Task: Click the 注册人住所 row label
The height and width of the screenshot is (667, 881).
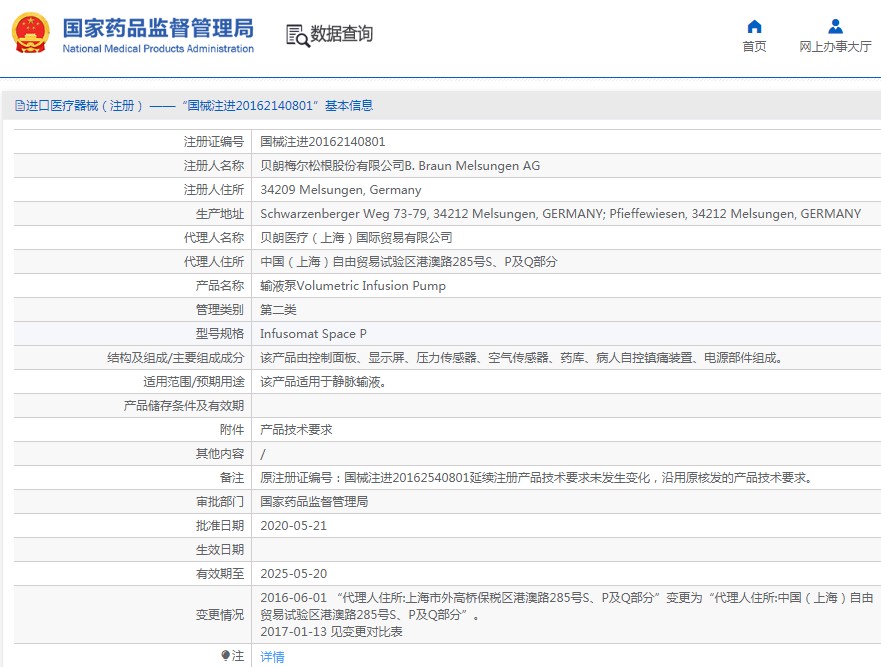Action: pos(214,190)
